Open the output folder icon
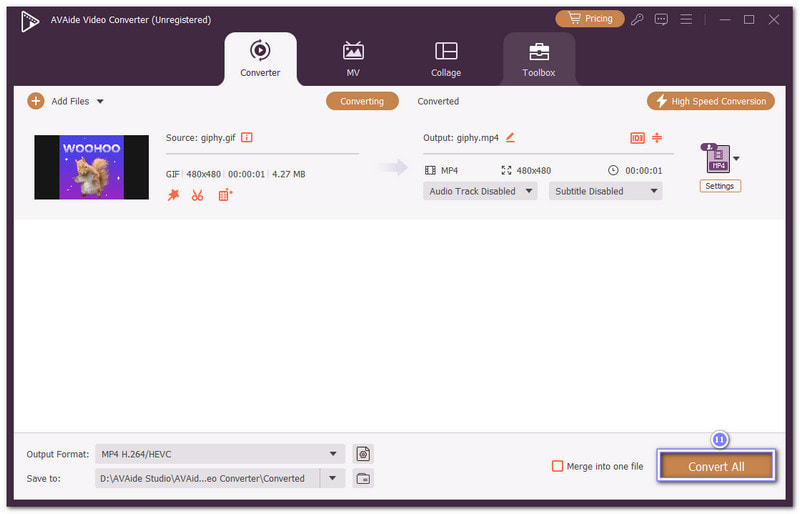Viewport: 800px width, 514px height. pyautogui.click(x=363, y=478)
